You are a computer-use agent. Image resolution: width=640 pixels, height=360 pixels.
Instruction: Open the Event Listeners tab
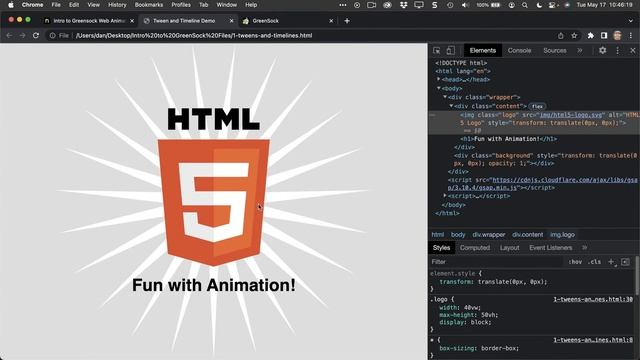coord(551,248)
